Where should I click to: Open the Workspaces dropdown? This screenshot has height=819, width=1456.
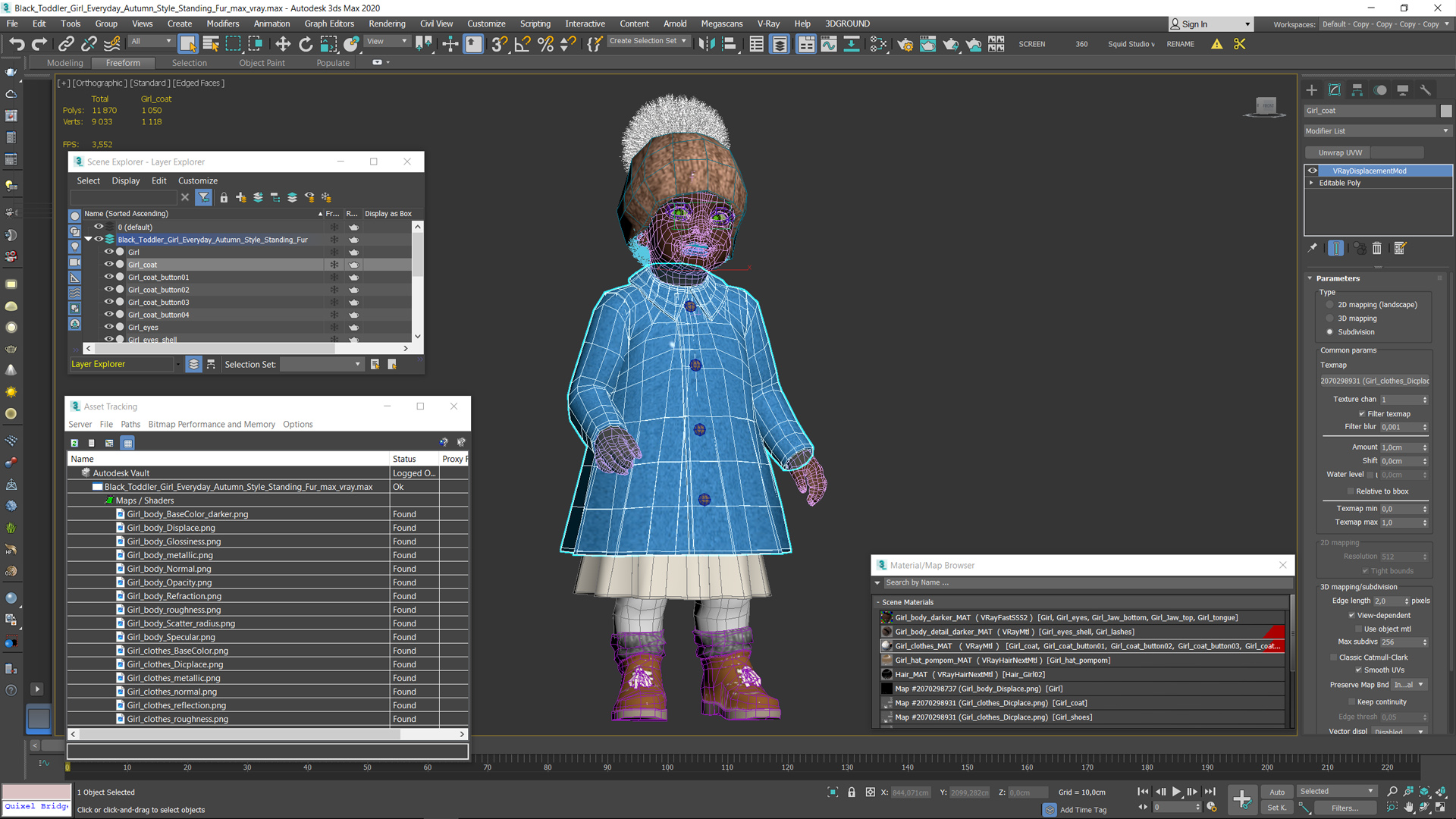tap(1385, 24)
